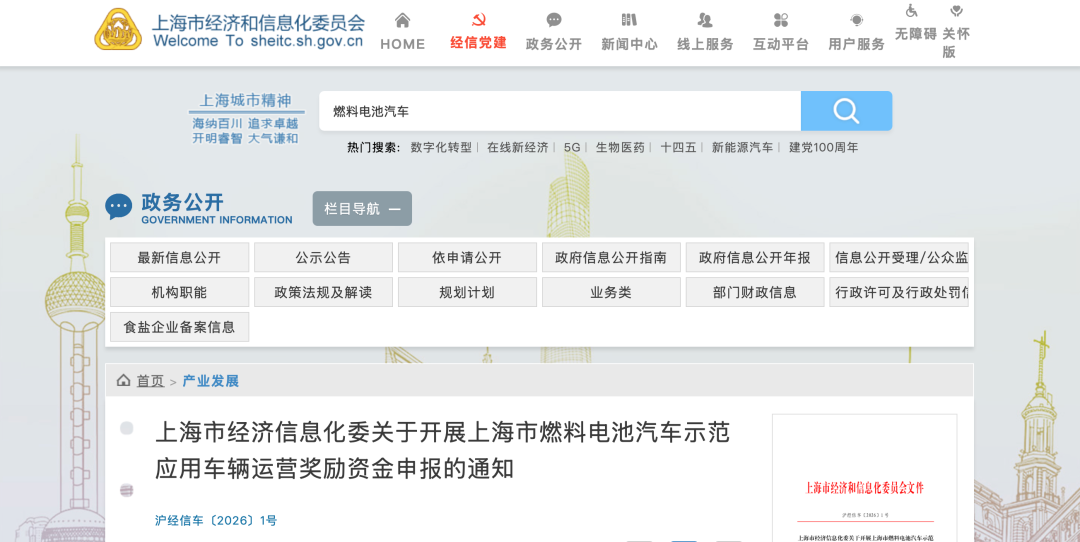The image size is (1080, 542).
Task: Select the 线上服务 user icon
Action: point(705,20)
